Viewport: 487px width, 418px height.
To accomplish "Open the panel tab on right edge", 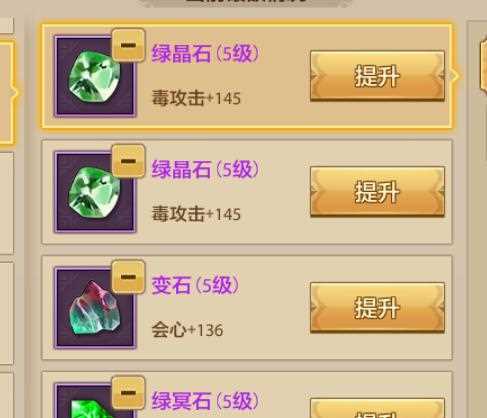I will click(483, 66).
